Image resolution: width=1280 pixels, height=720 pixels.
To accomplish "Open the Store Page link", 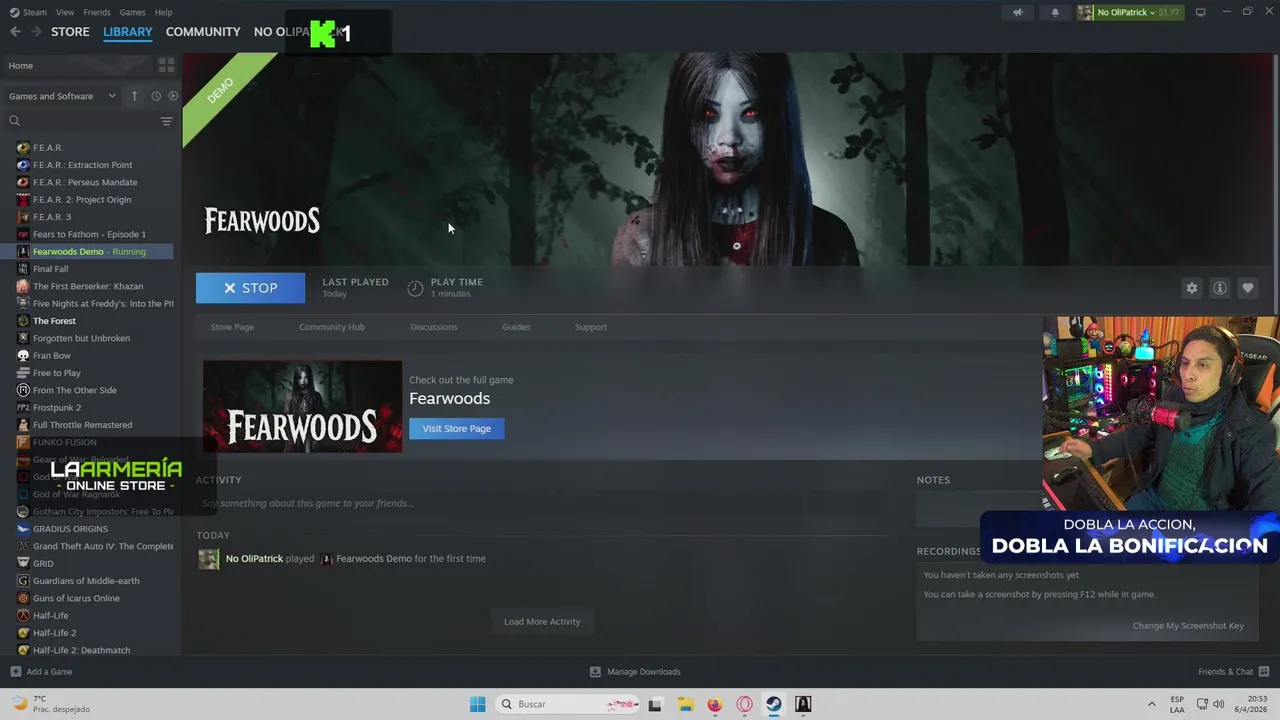I will [232, 327].
